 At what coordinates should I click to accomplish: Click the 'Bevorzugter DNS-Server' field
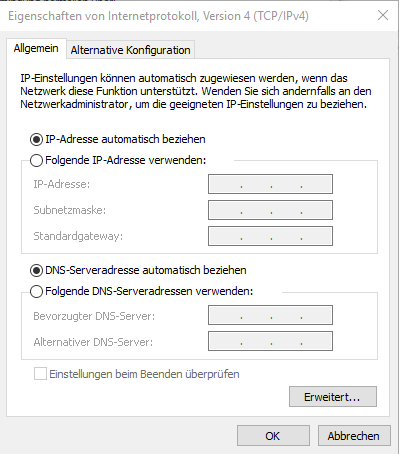pyautogui.click(x=270, y=315)
